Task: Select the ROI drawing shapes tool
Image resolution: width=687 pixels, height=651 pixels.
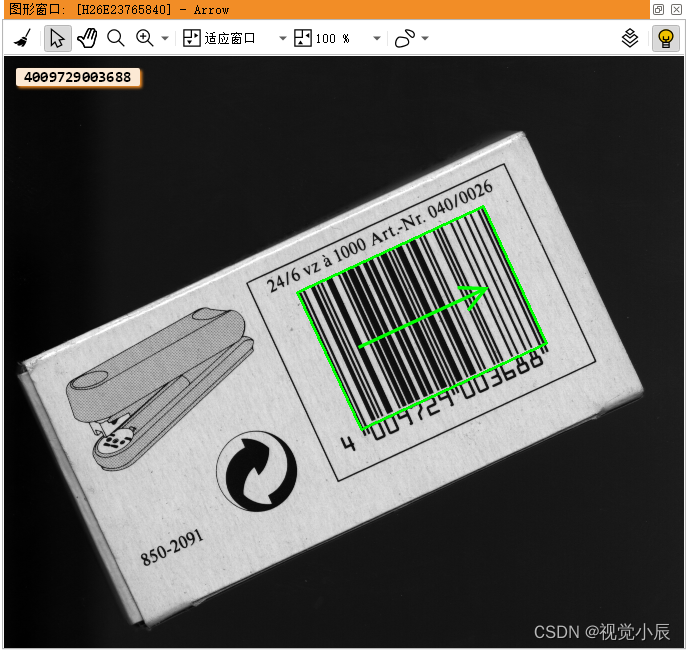Action: click(x=405, y=38)
